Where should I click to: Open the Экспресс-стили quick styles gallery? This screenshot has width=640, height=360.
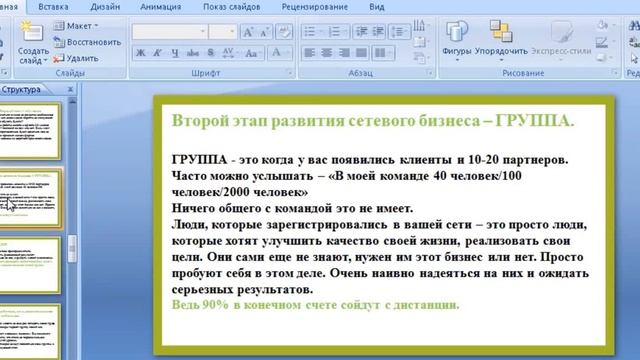[x=561, y=40]
